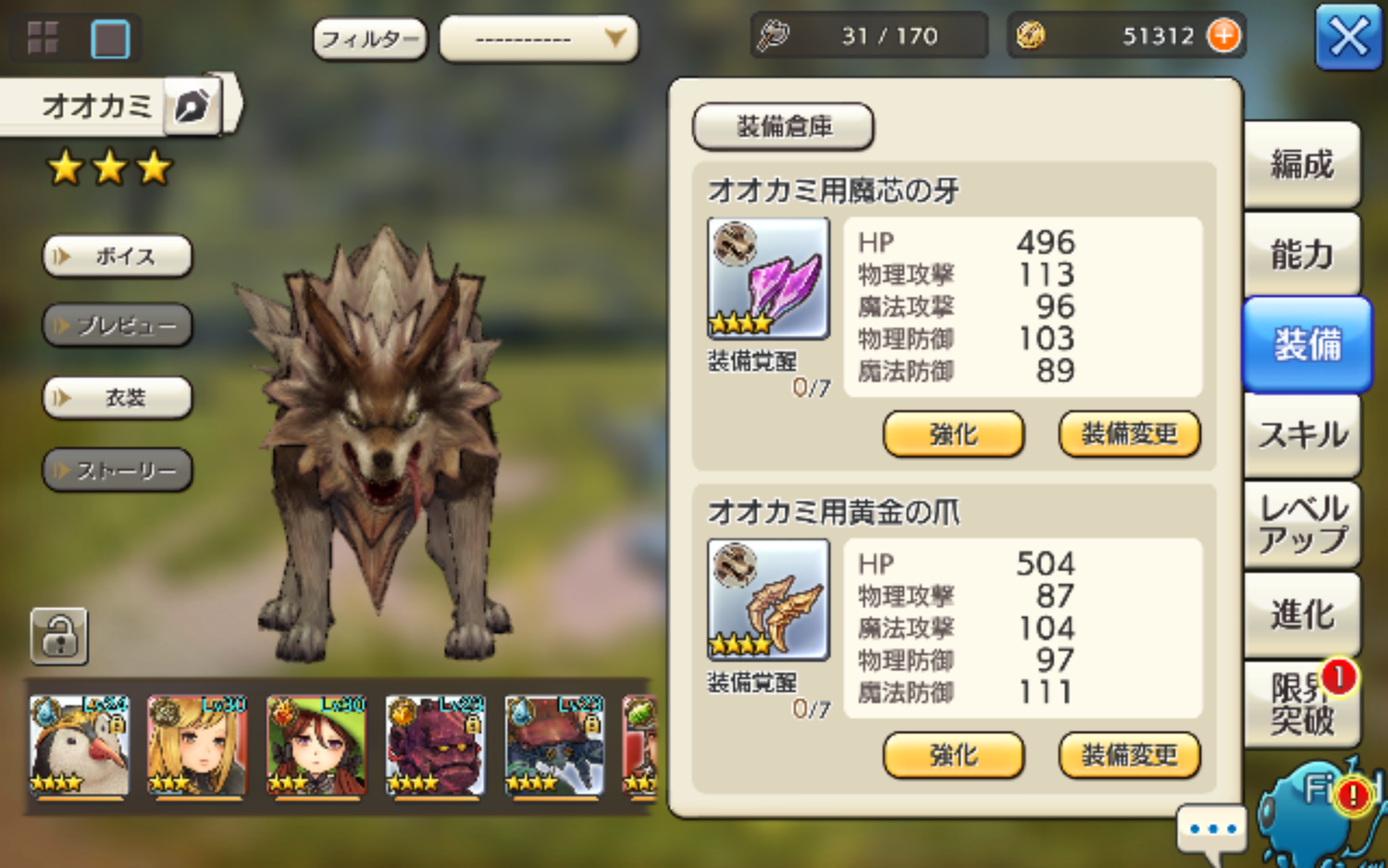
Task: Switch to the 編成 tab
Action: pos(1302,165)
